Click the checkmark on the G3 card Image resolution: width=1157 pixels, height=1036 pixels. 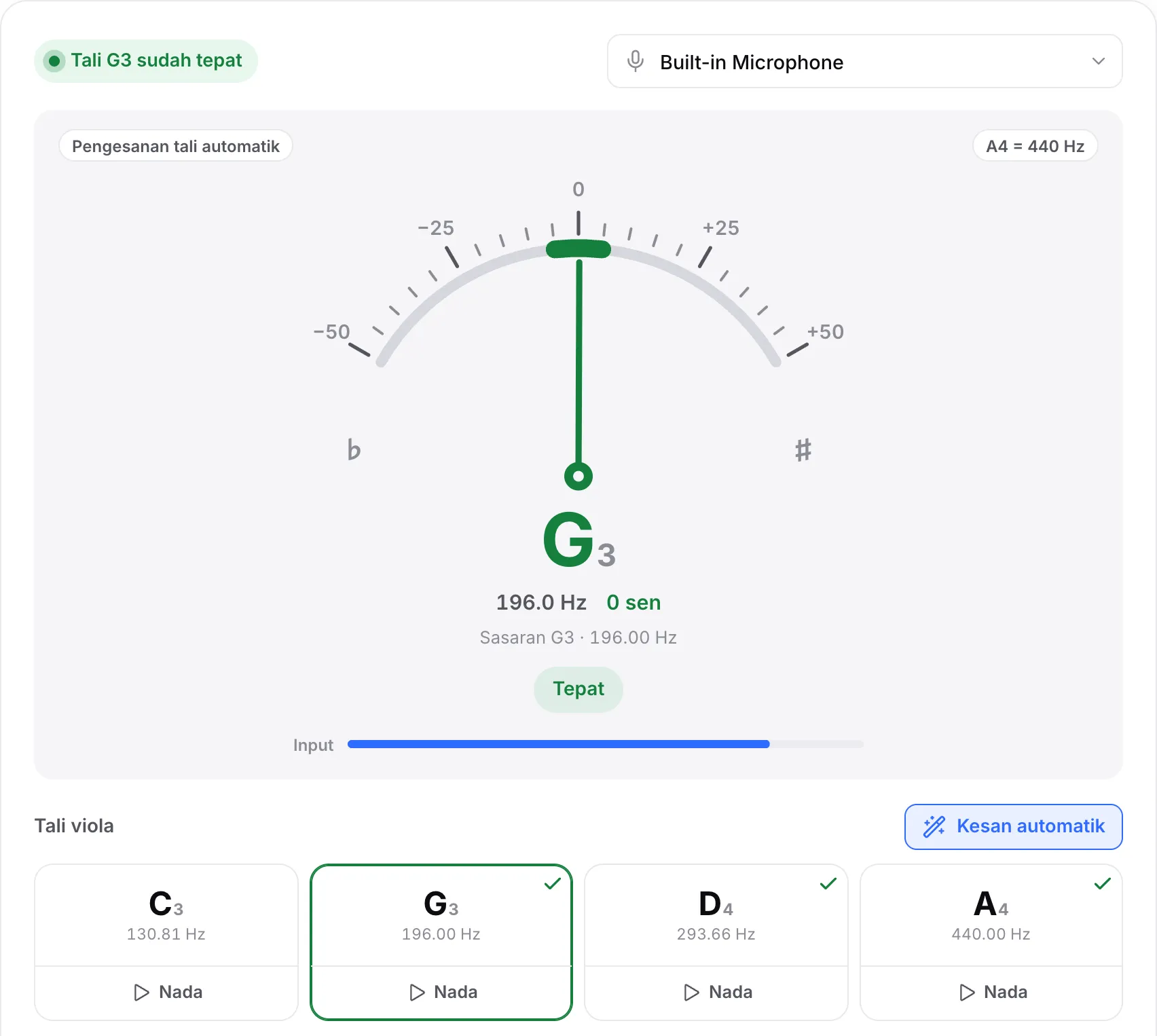tap(553, 883)
